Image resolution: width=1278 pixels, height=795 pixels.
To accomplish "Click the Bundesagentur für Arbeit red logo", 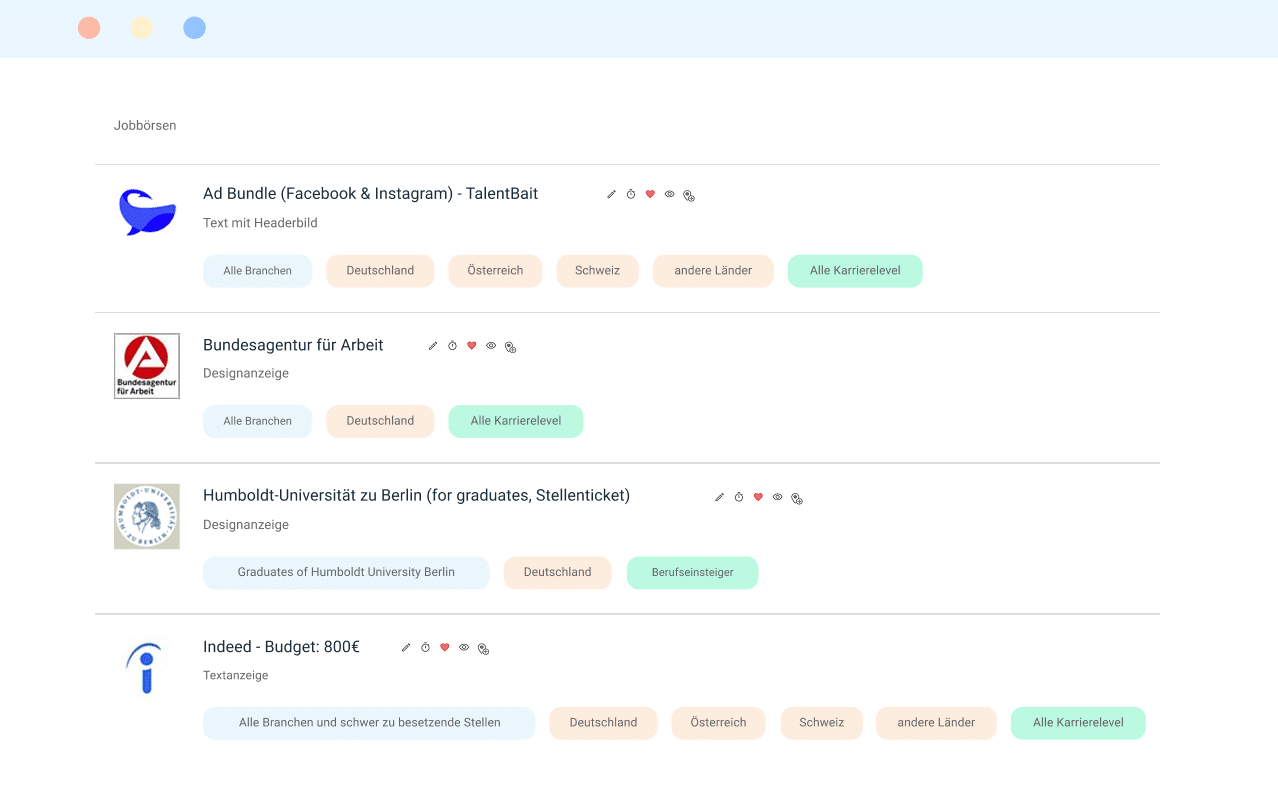I will coord(147,366).
